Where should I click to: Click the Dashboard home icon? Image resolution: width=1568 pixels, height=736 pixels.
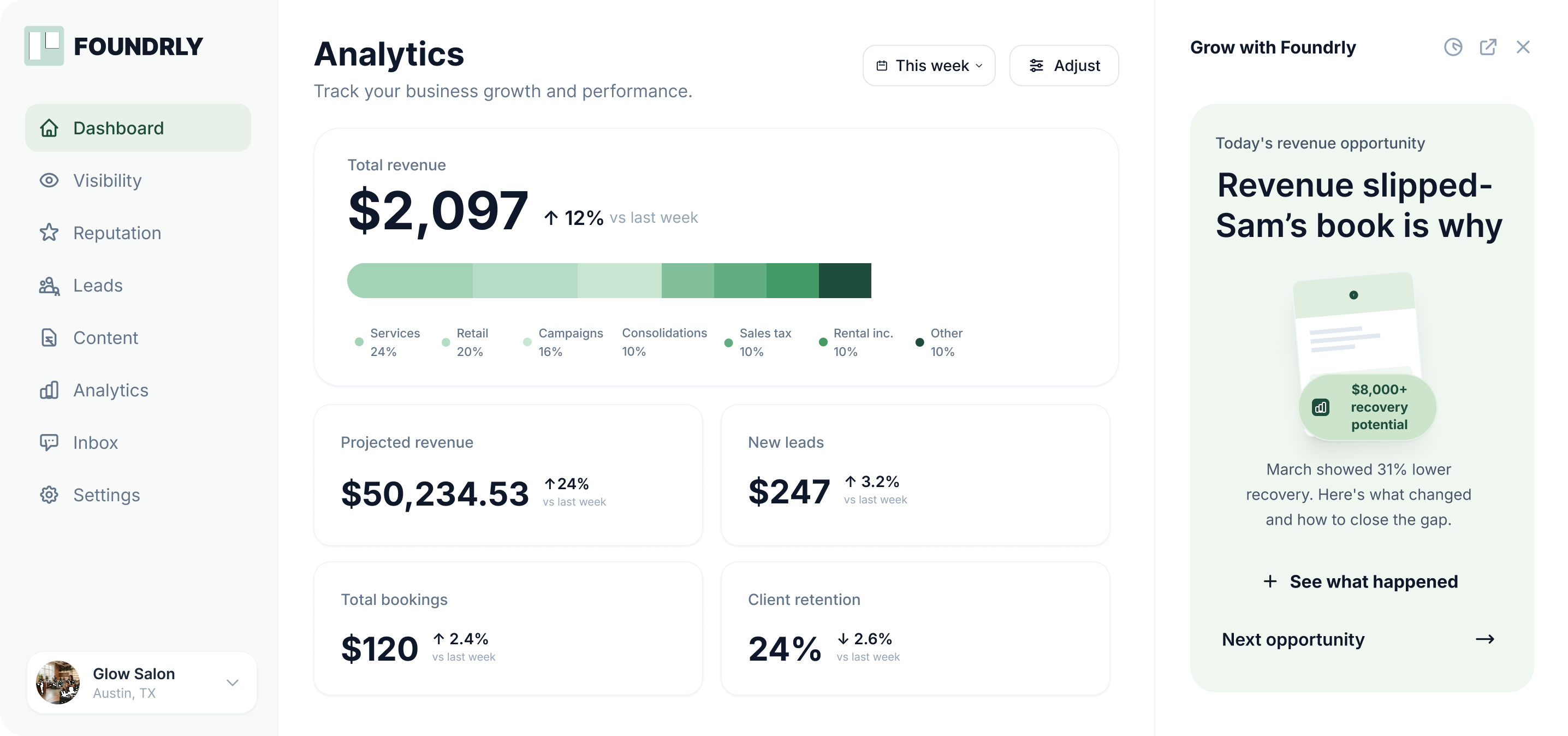tap(49, 128)
